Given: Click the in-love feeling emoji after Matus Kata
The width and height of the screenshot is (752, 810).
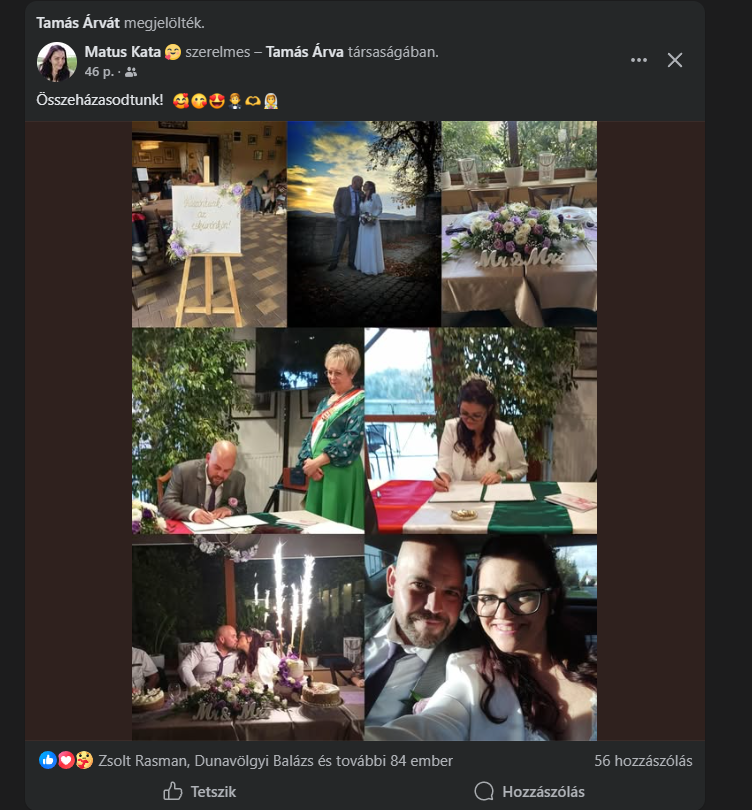Looking at the screenshot, I should pyautogui.click(x=172, y=52).
